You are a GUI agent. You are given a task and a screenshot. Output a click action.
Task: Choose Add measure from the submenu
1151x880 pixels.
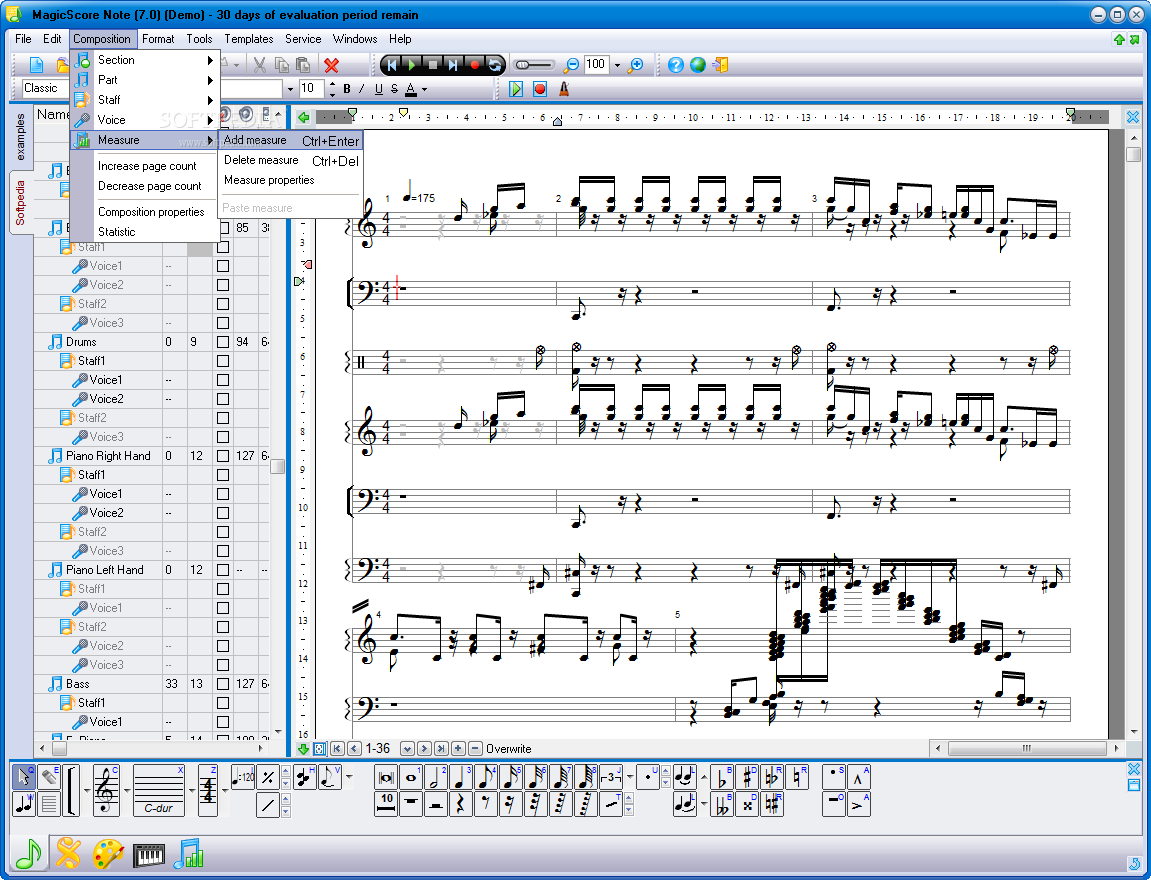click(x=291, y=140)
